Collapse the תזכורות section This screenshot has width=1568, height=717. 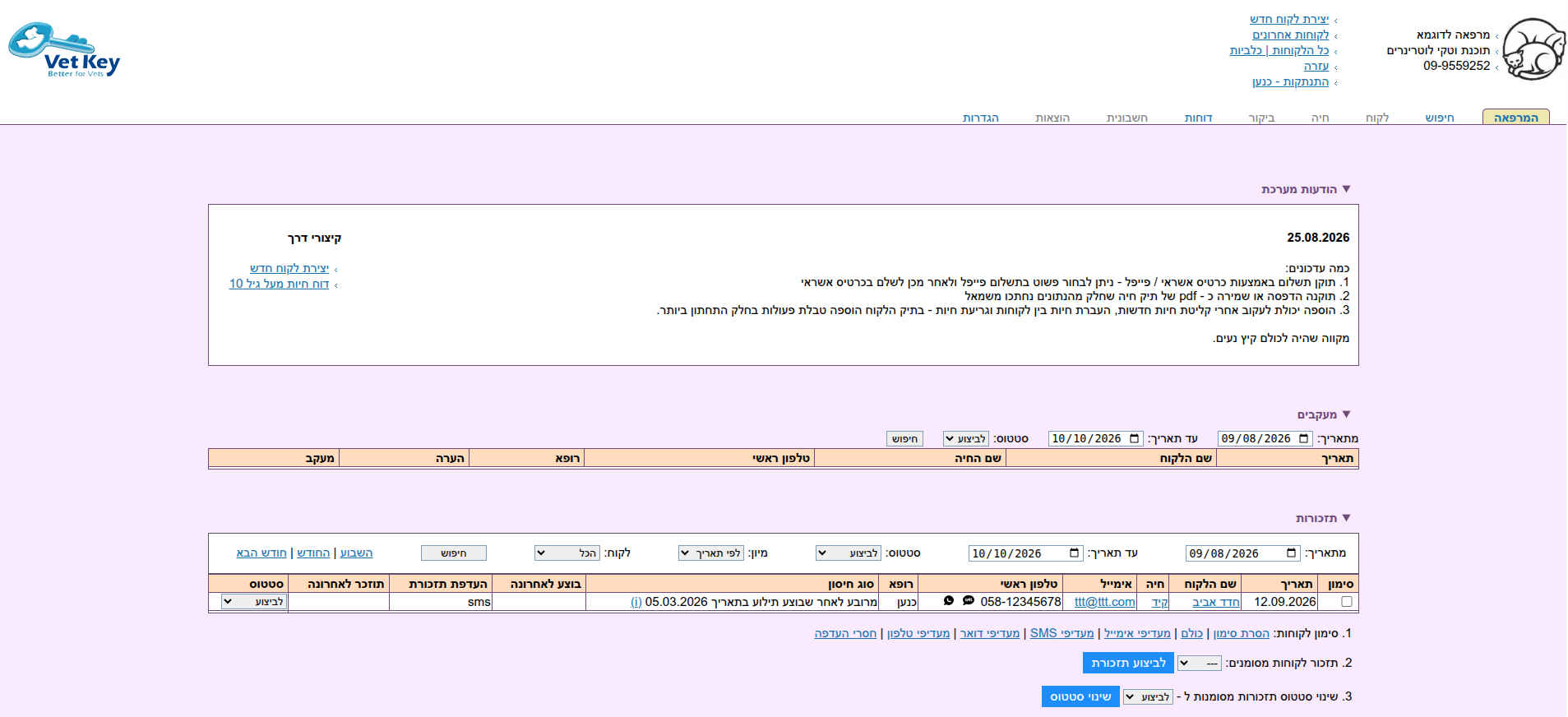pos(1346,518)
